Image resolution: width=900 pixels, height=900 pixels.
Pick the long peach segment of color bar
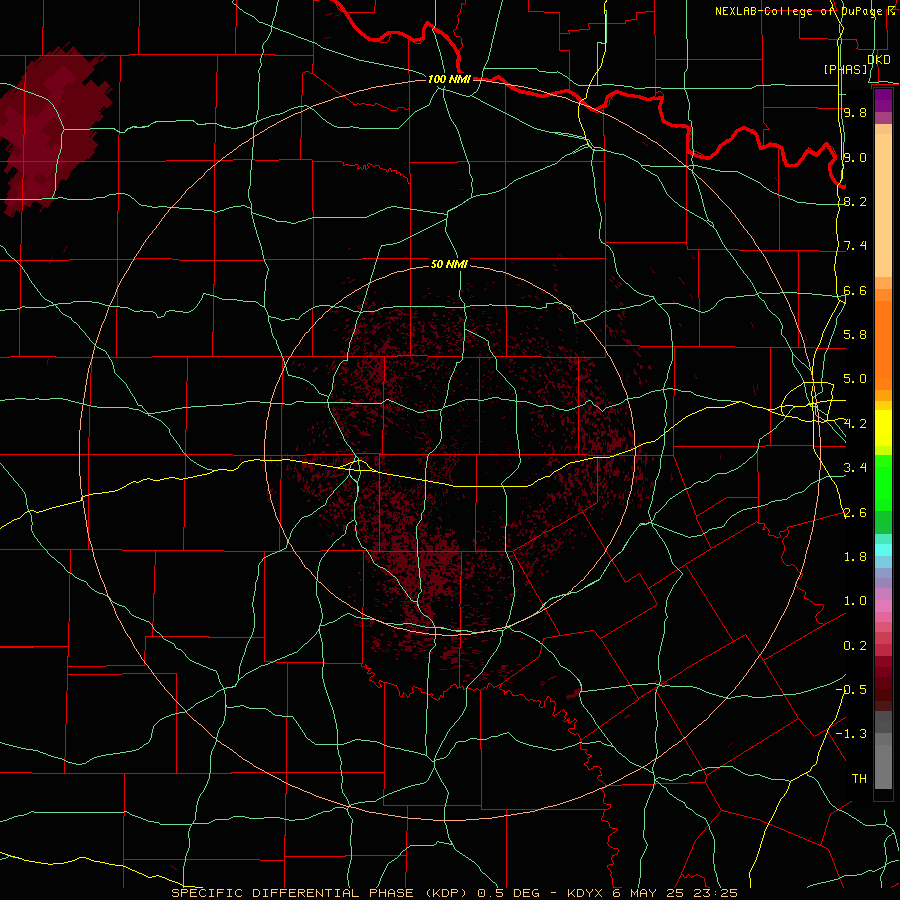[883, 205]
